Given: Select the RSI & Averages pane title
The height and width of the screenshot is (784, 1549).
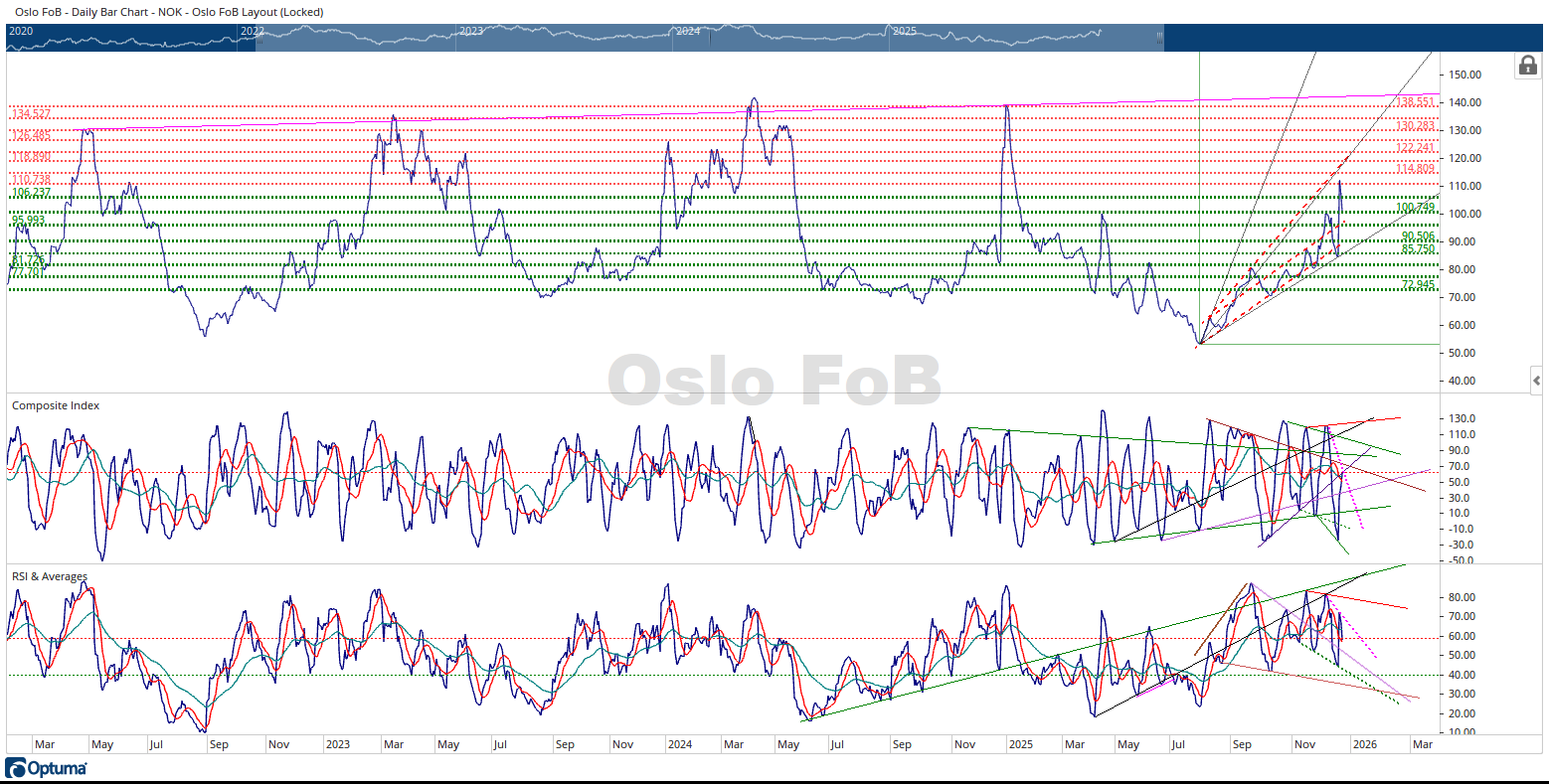Looking at the screenshot, I should tap(50, 576).
